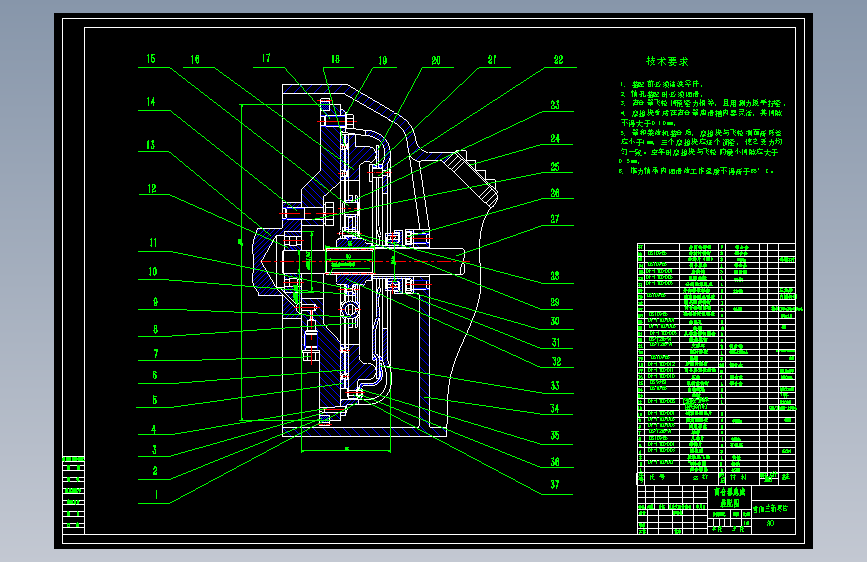The width and height of the screenshot is (867, 562).
Task: Click the leader label 17
Action: (266, 58)
